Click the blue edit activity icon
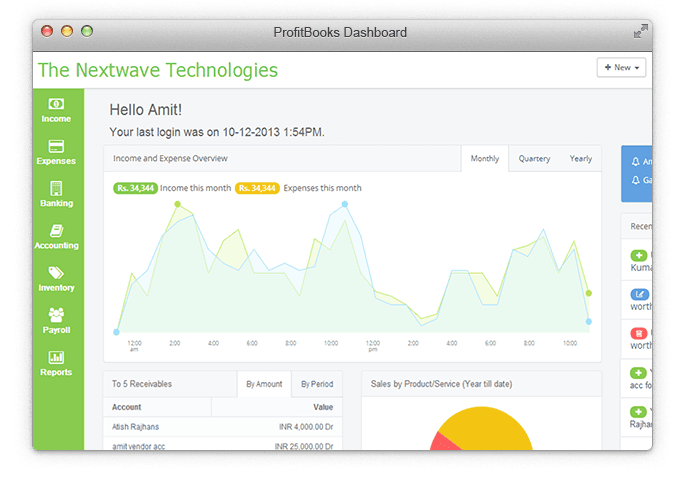This screenshot has height=479, width=683. coord(639,294)
